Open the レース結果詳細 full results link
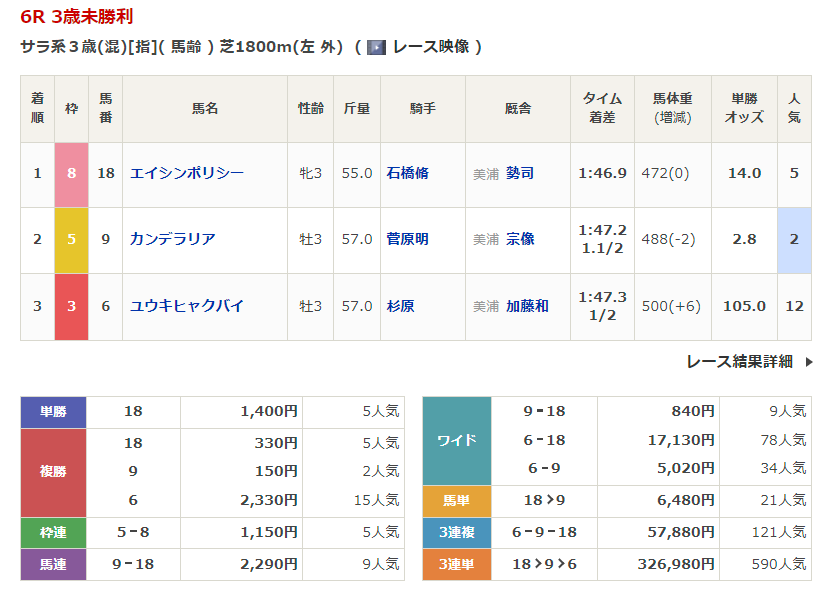This screenshot has height=591, width=832. tap(739, 362)
